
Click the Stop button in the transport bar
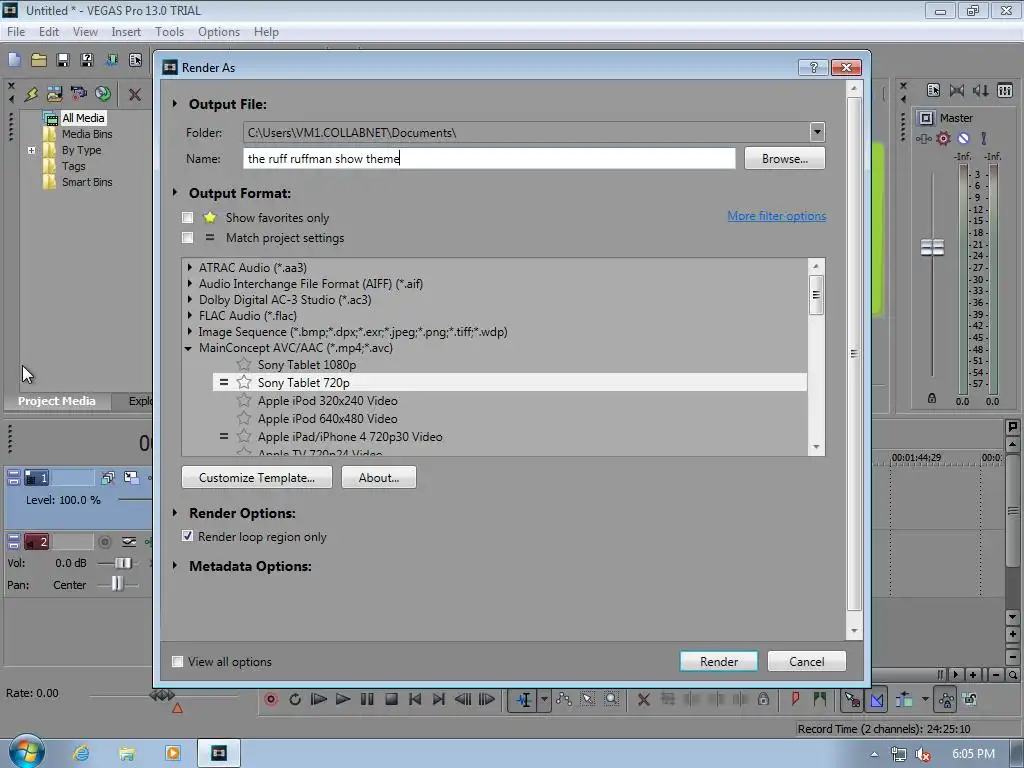click(391, 699)
